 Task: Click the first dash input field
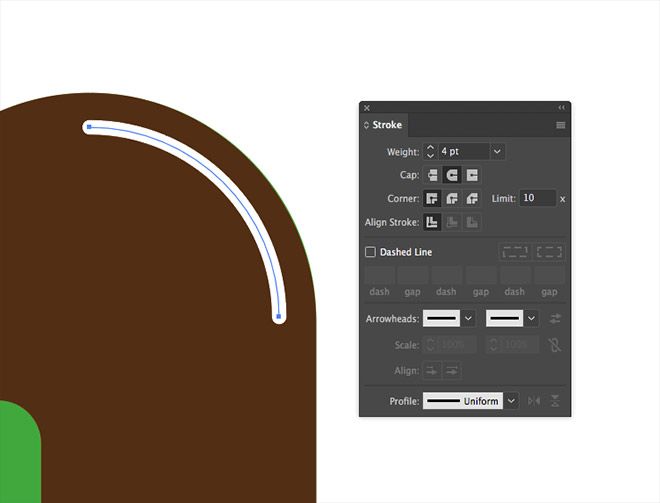379,275
